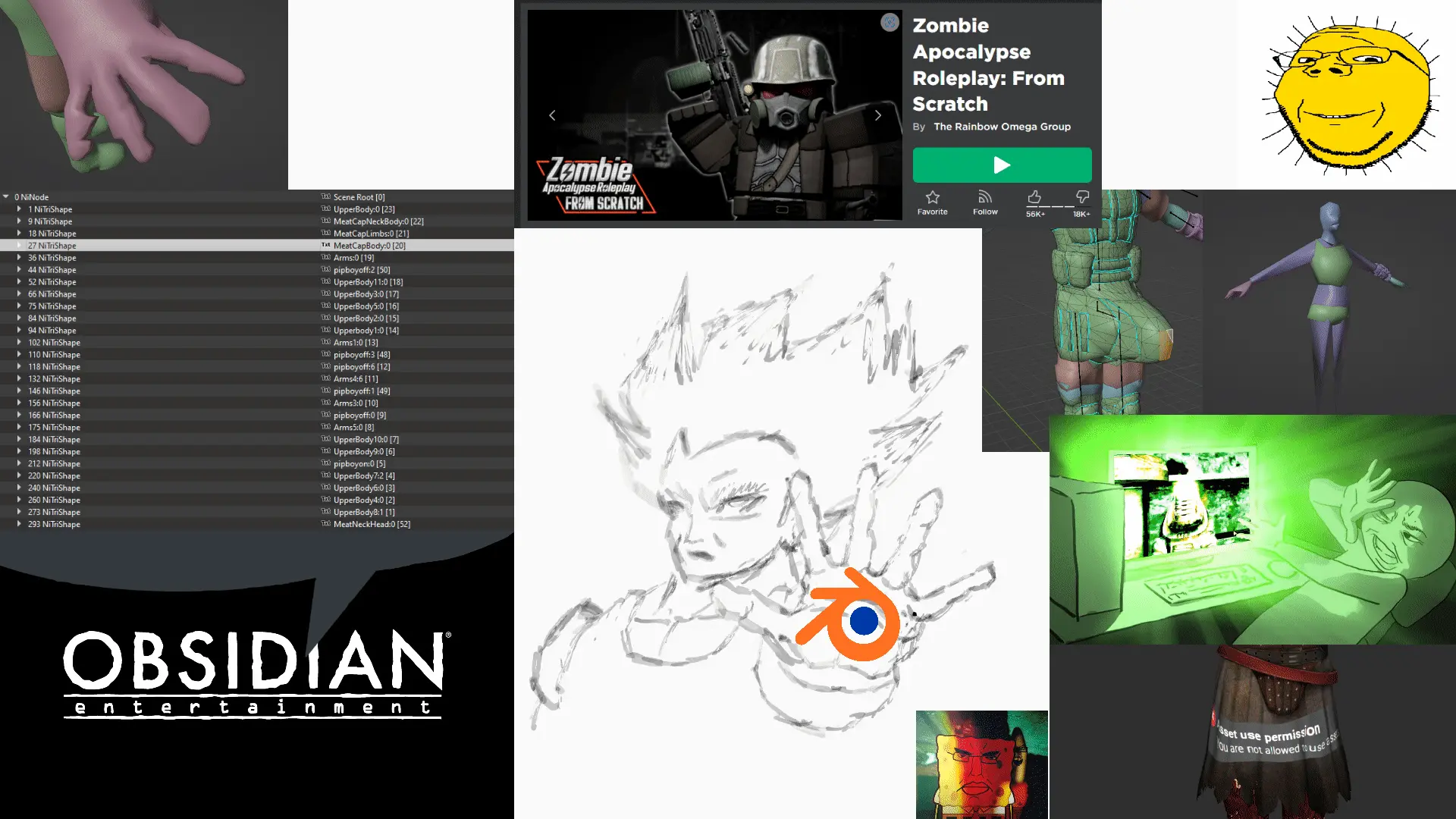Click the green Play button
This screenshot has width=1456, height=819.
point(1002,165)
